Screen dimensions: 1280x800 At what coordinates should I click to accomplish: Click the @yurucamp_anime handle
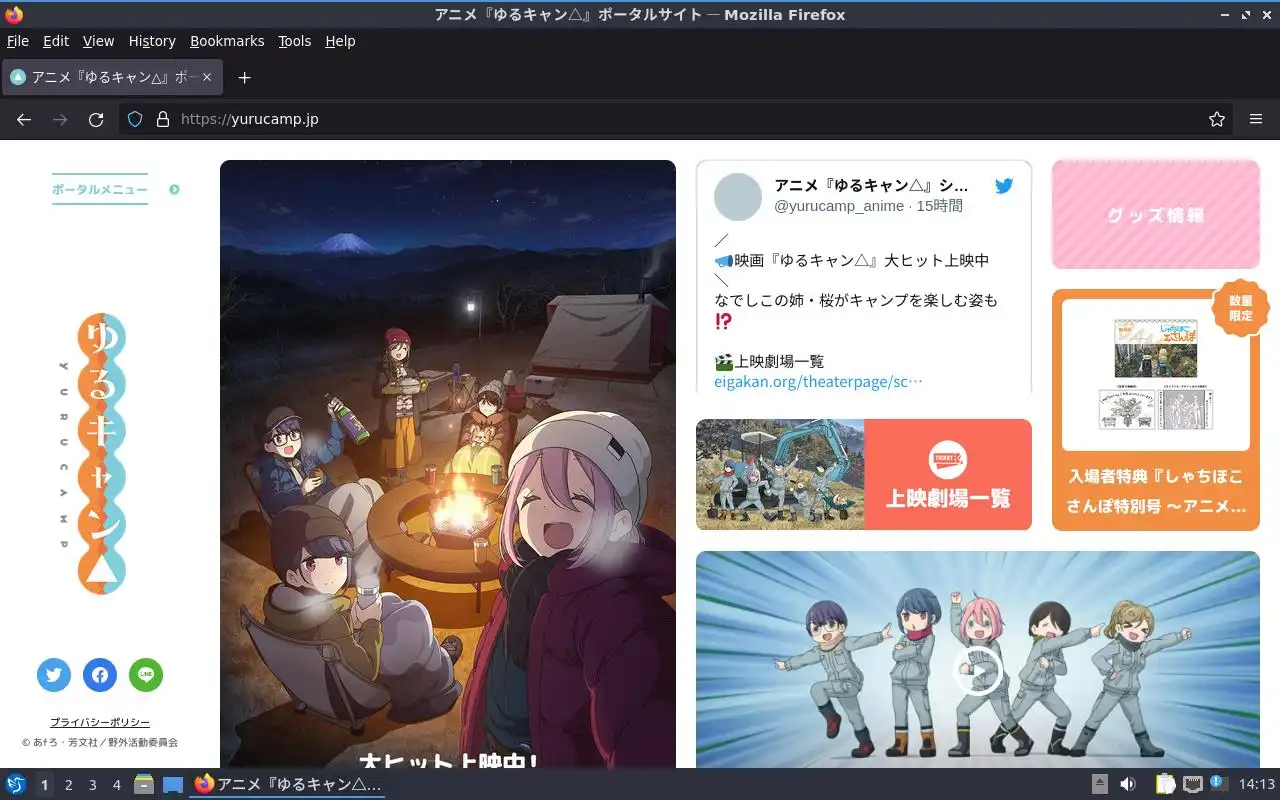[839, 206]
